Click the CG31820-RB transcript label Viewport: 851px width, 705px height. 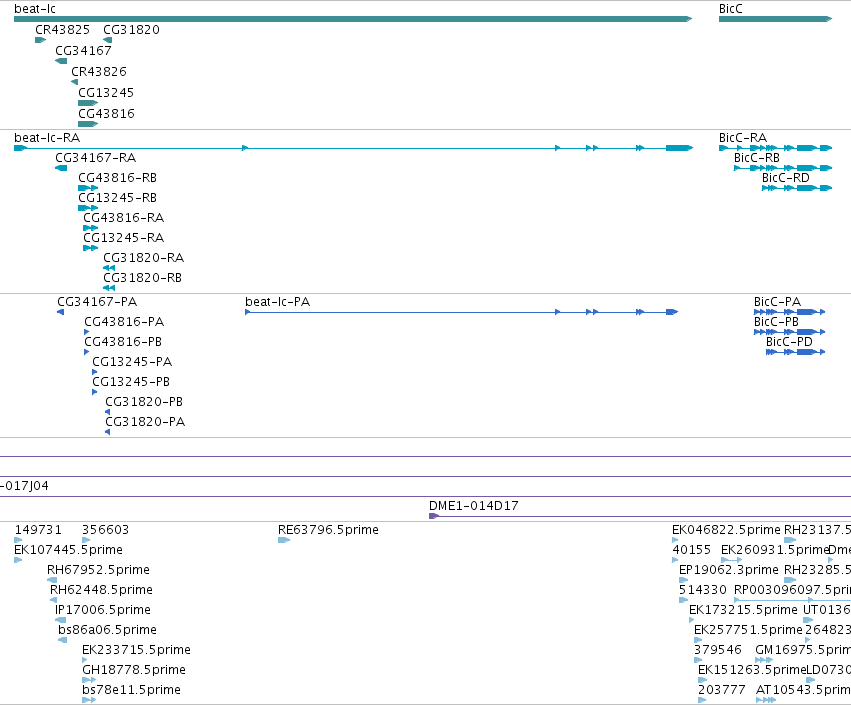[142, 278]
